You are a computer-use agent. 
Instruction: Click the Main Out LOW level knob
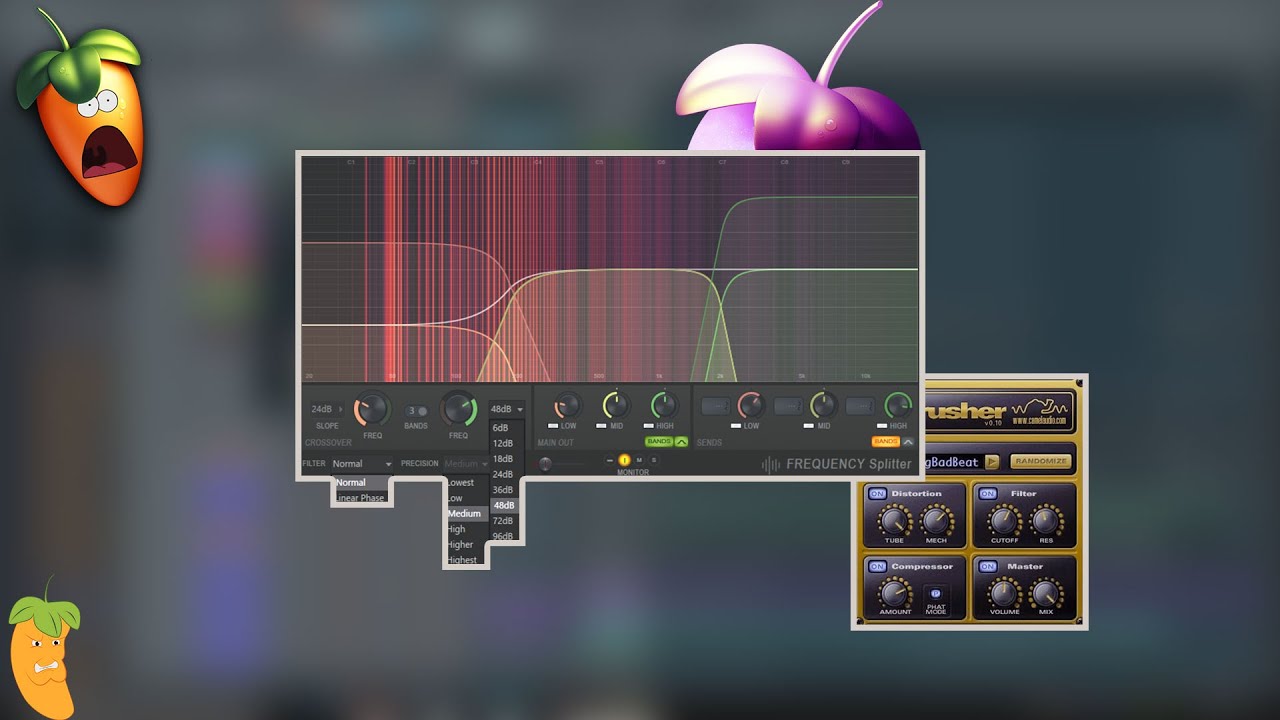(x=567, y=405)
